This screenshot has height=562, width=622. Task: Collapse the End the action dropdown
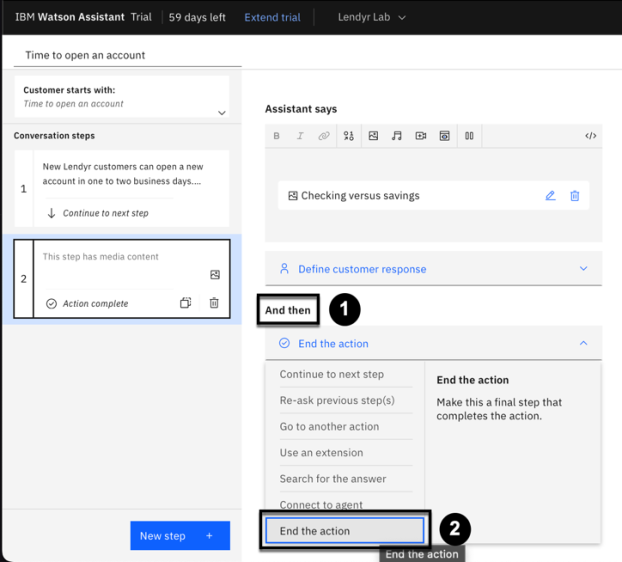click(584, 343)
